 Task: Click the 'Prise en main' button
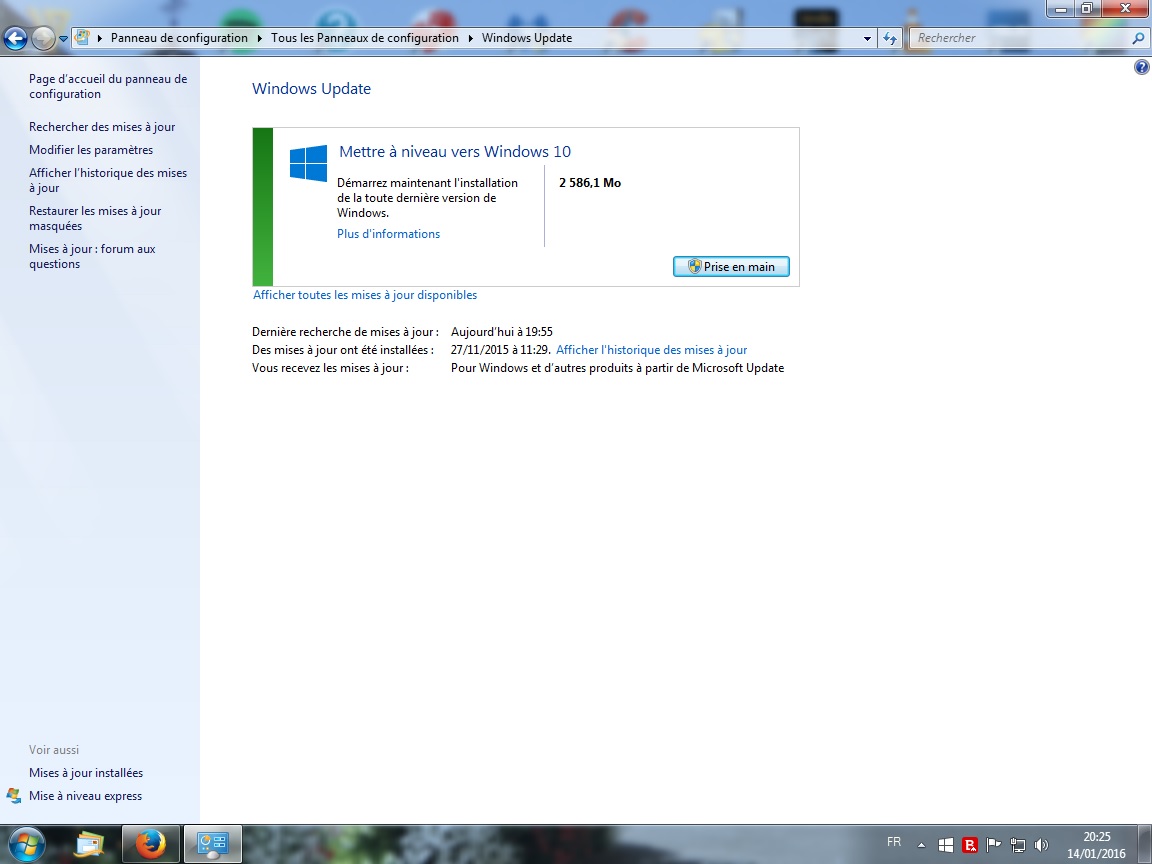[731, 267]
